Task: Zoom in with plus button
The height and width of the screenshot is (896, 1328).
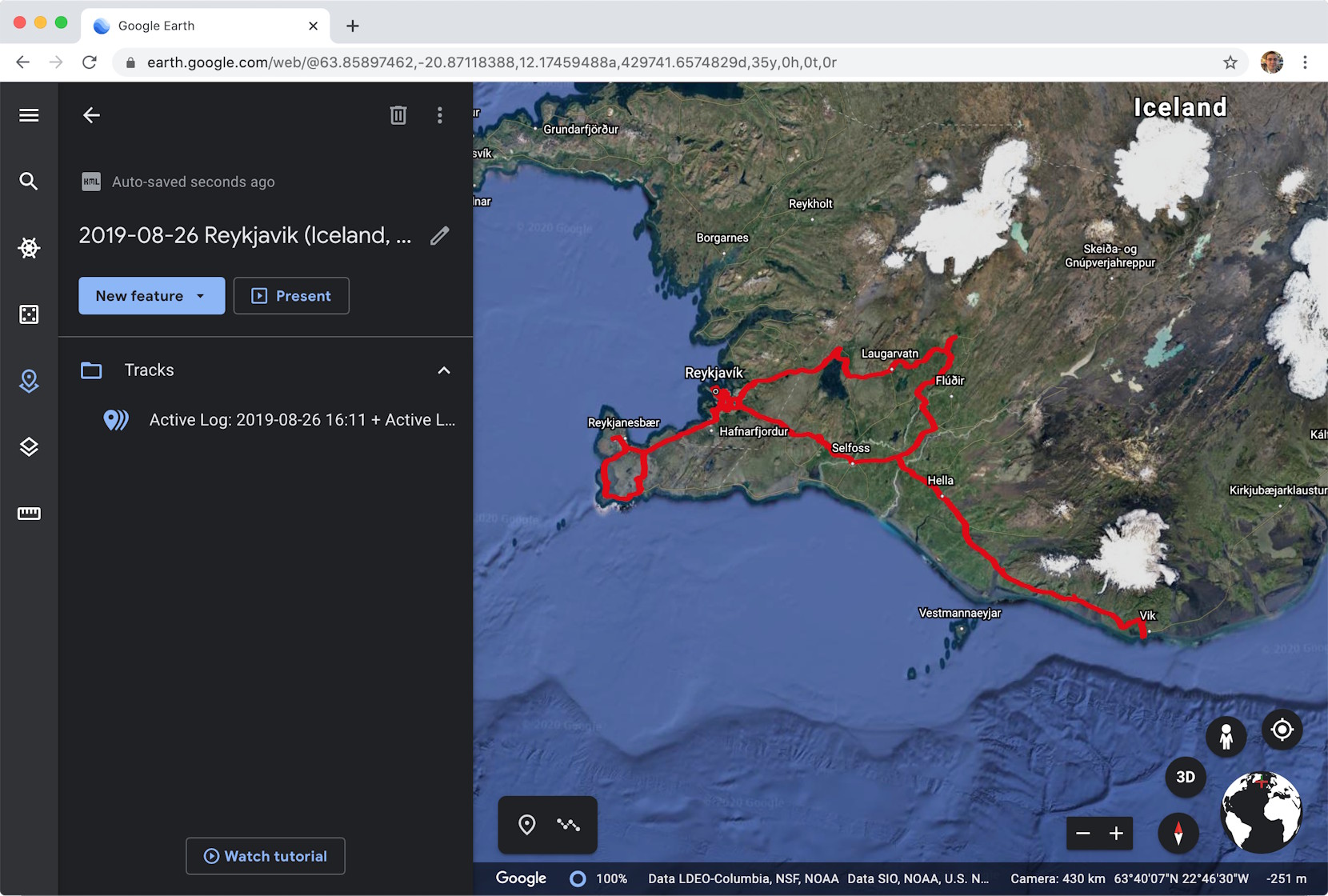Action: tap(1116, 834)
